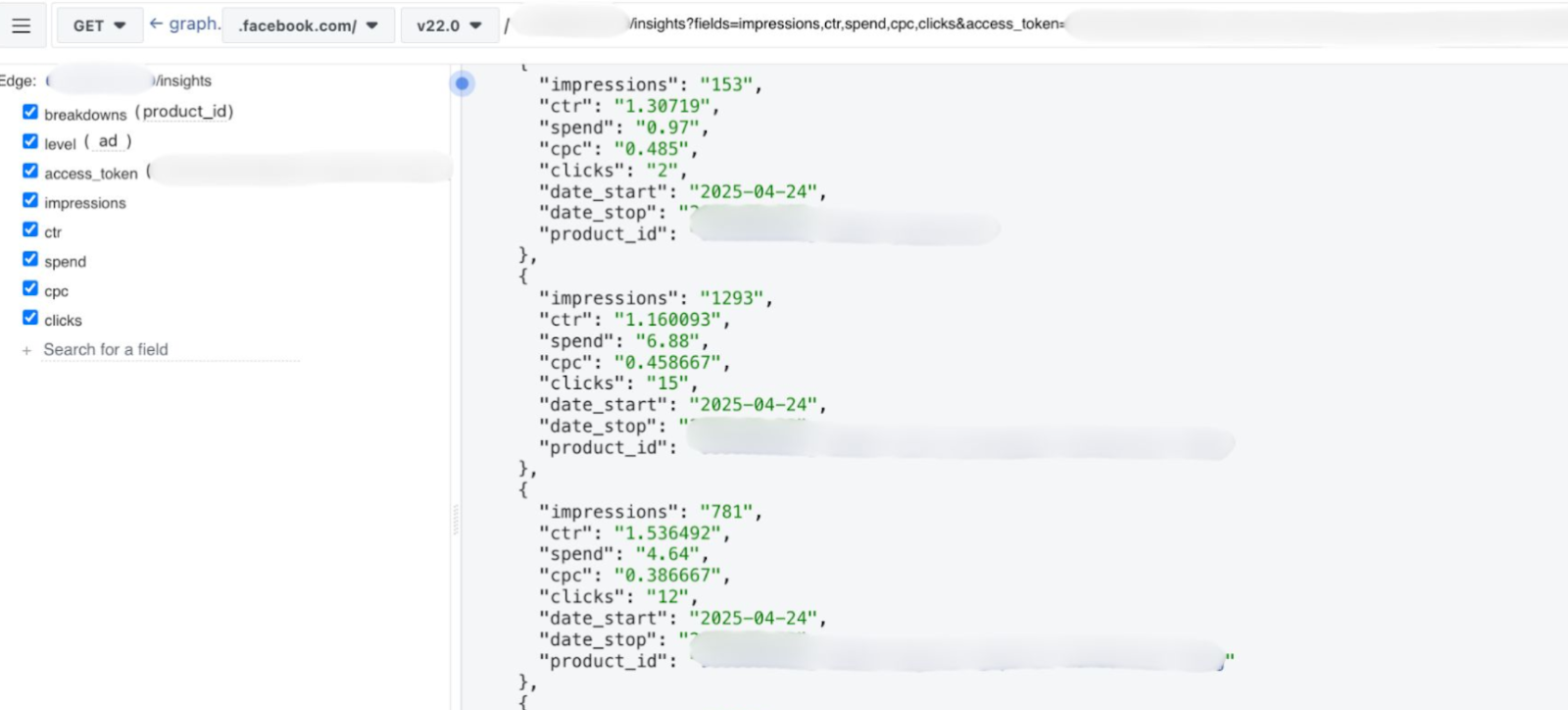Disable the clicks field checkbox
Image resolution: width=1568 pixels, height=710 pixels.
point(30,318)
